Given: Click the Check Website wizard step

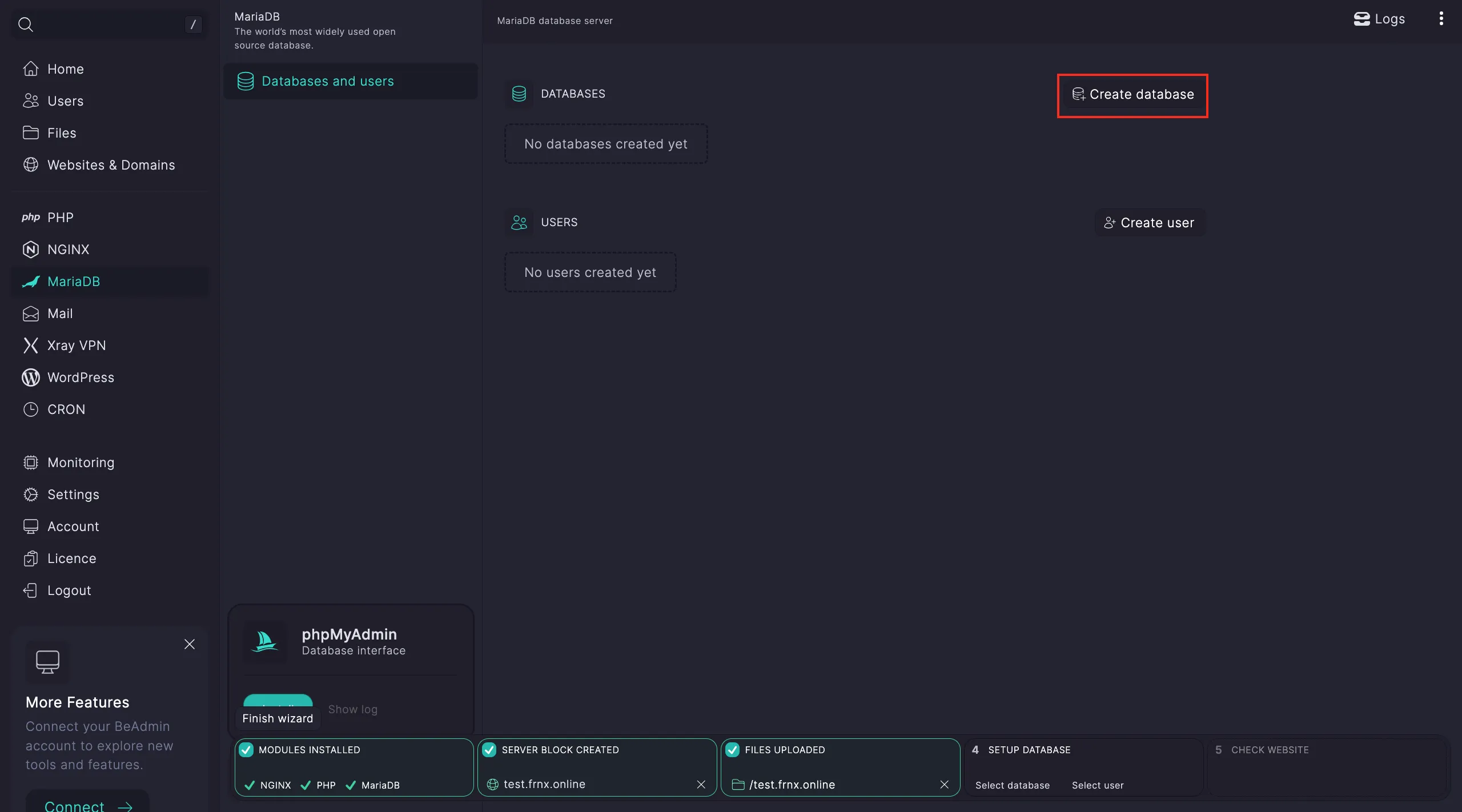Looking at the screenshot, I should [x=1327, y=767].
